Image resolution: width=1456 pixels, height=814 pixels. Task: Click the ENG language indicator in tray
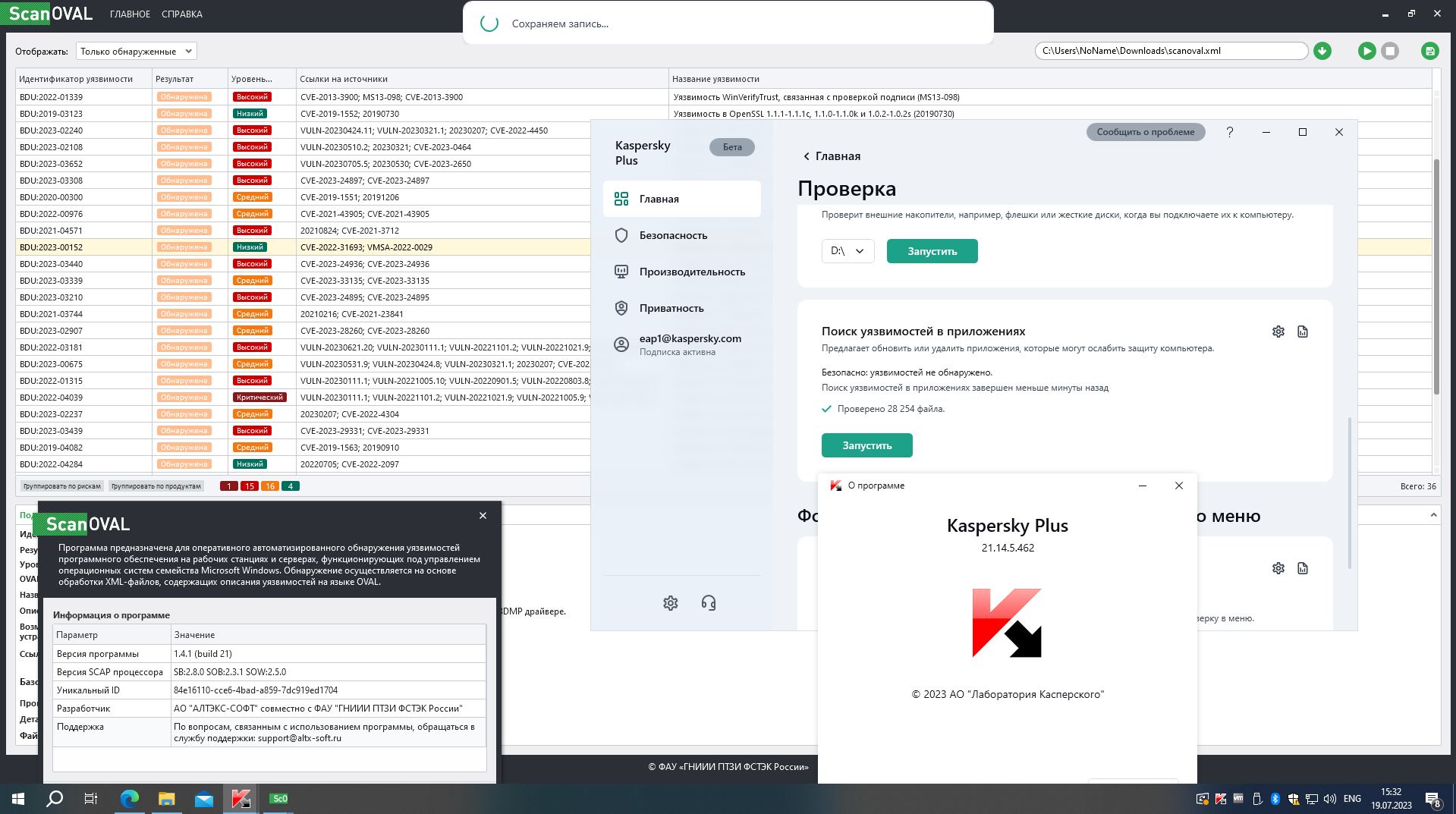pos(1352,798)
